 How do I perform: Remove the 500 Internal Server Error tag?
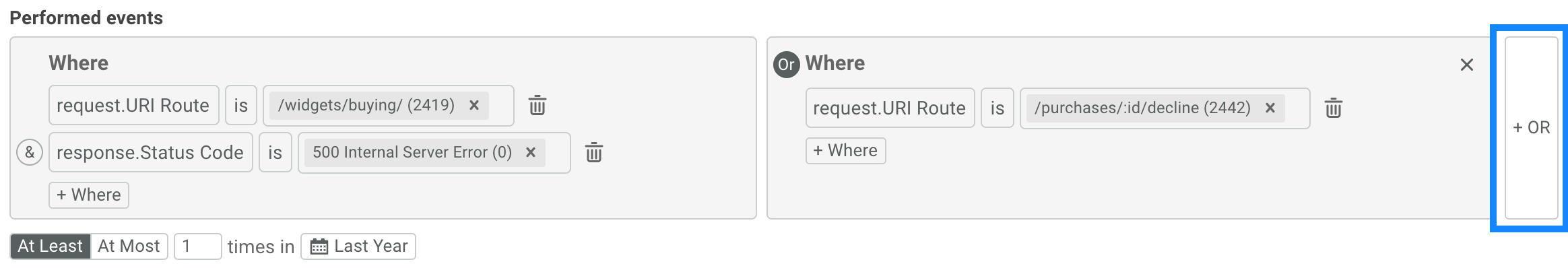point(531,152)
